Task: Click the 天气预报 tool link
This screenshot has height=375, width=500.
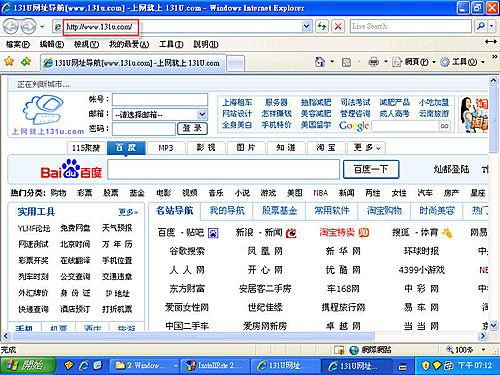Action: pyautogui.click(x=117, y=228)
